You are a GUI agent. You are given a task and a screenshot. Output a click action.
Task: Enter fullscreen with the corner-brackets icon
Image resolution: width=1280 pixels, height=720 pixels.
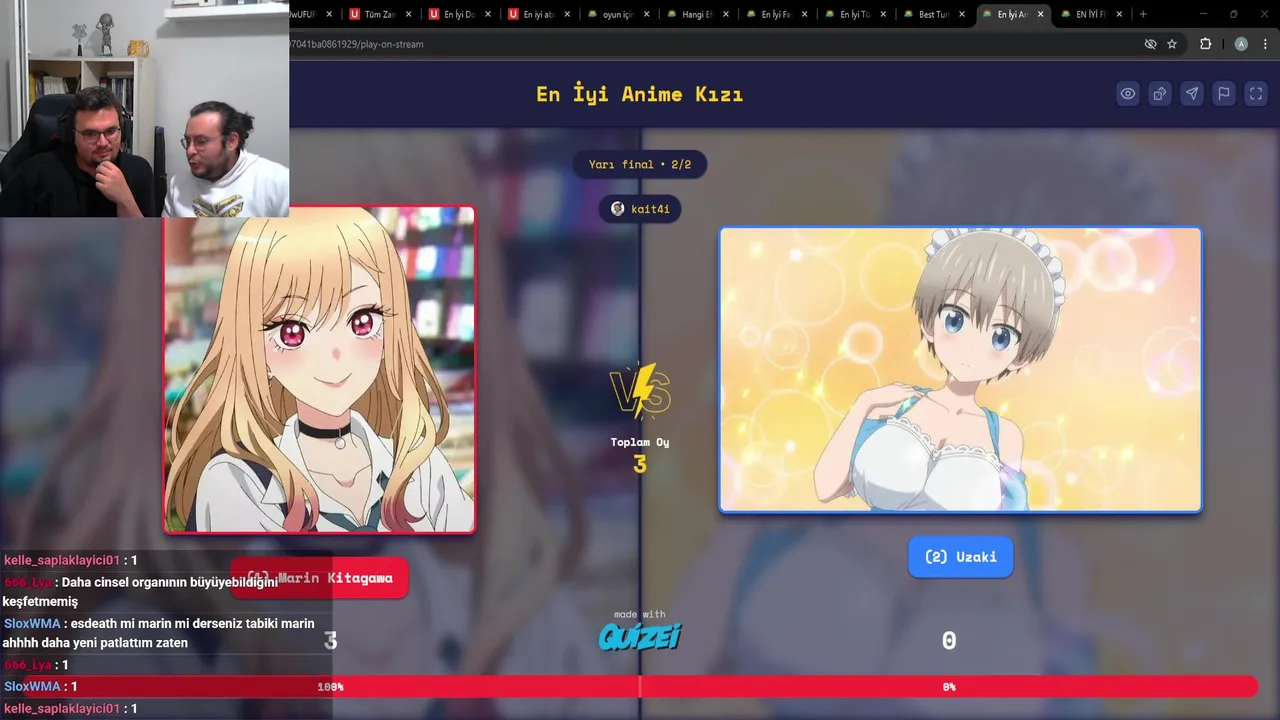click(1256, 94)
